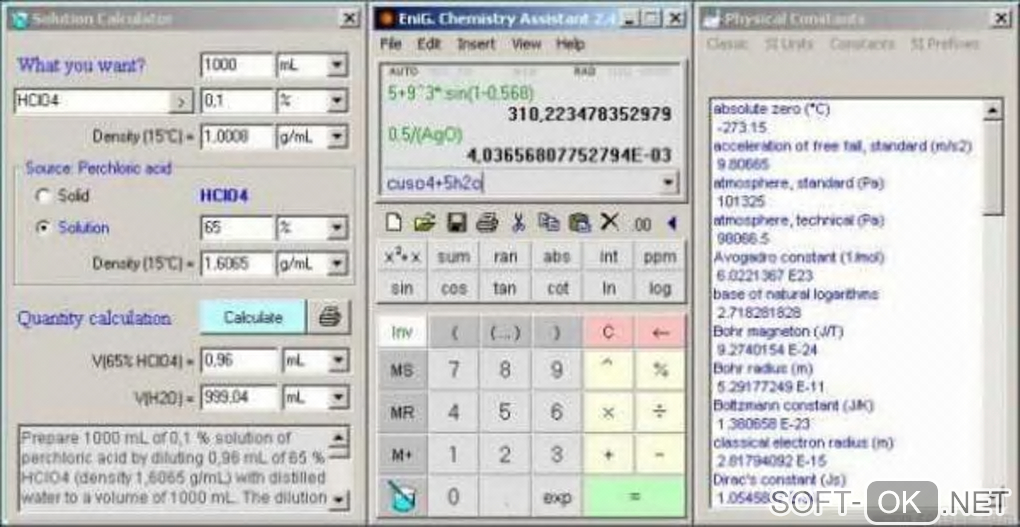This screenshot has height=527, width=1020.
Task: Open % unit dropdown for 65 source
Action: point(337,228)
